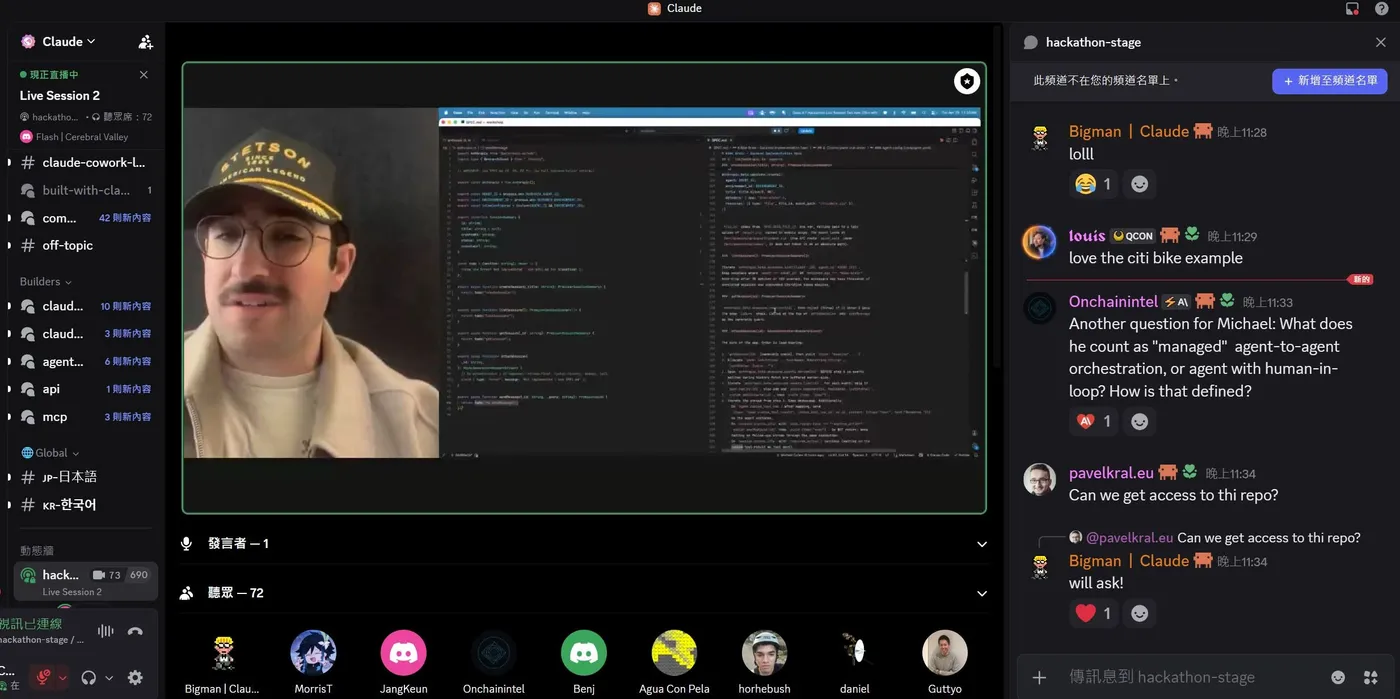Open MorrisT audience avatar
Image resolution: width=1400 pixels, height=699 pixels.
(x=313, y=653)
